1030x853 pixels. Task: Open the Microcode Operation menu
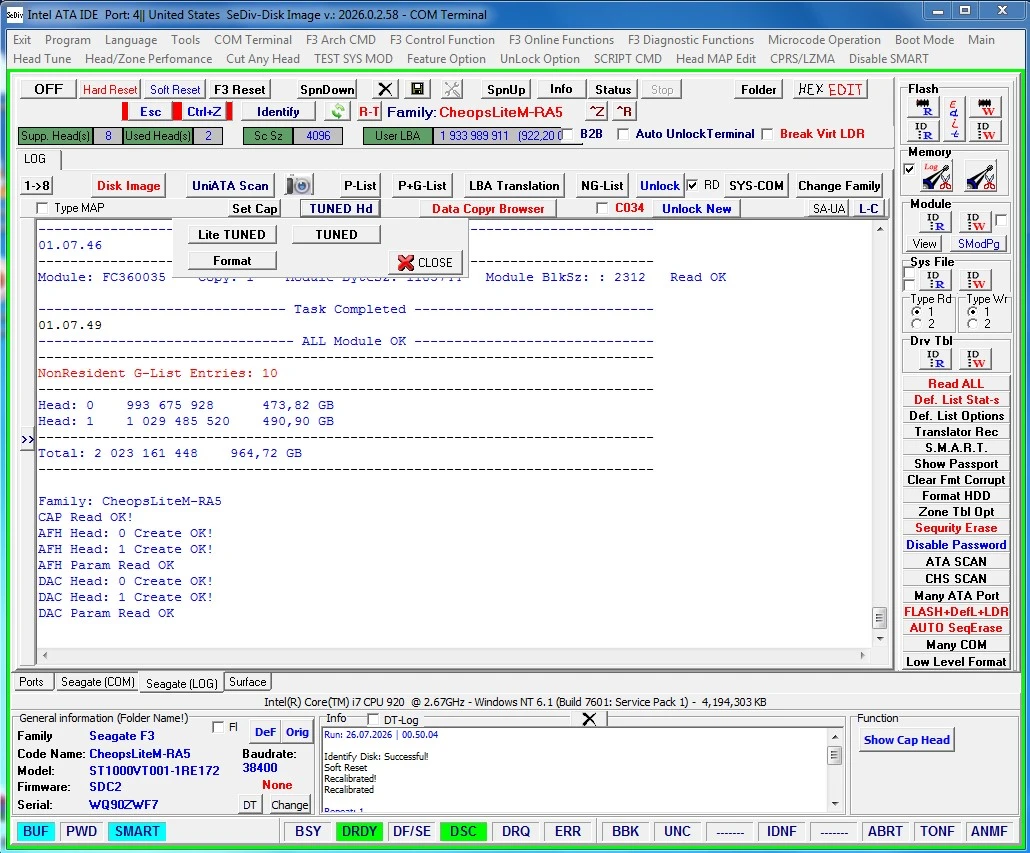tap(824, 39)
